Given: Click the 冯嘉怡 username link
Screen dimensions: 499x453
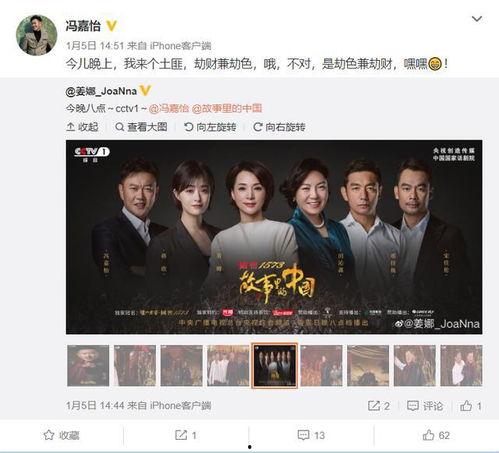Looking at the screenshot, I should click(x=83, y=26).
